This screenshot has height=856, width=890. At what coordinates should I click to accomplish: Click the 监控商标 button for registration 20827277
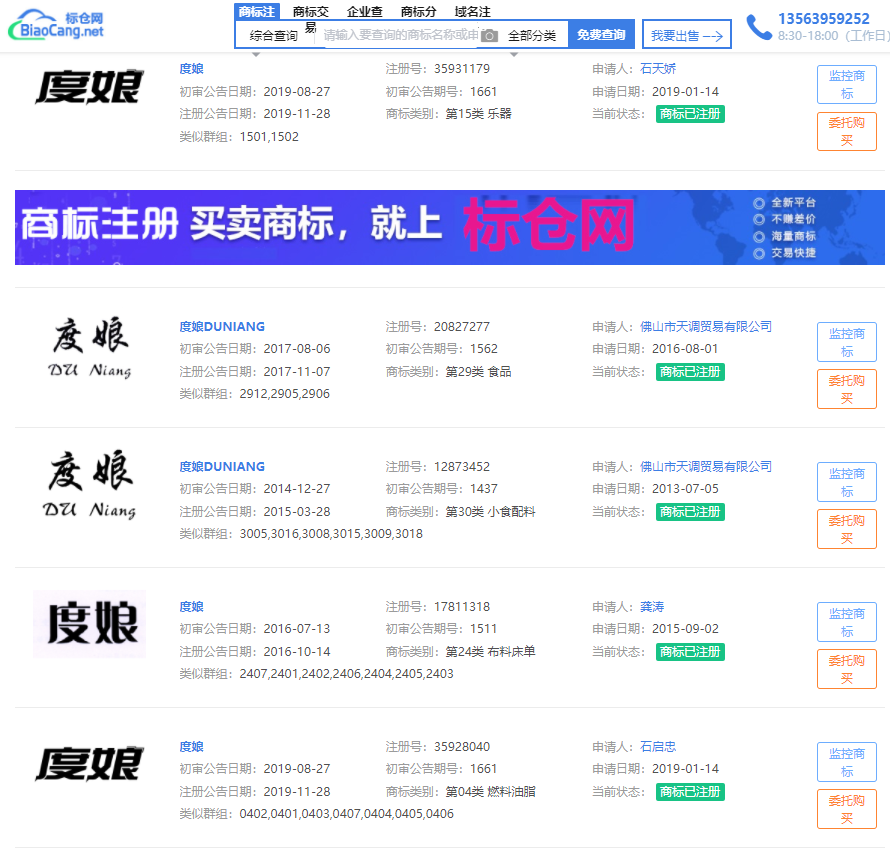[x=846, y=342]
